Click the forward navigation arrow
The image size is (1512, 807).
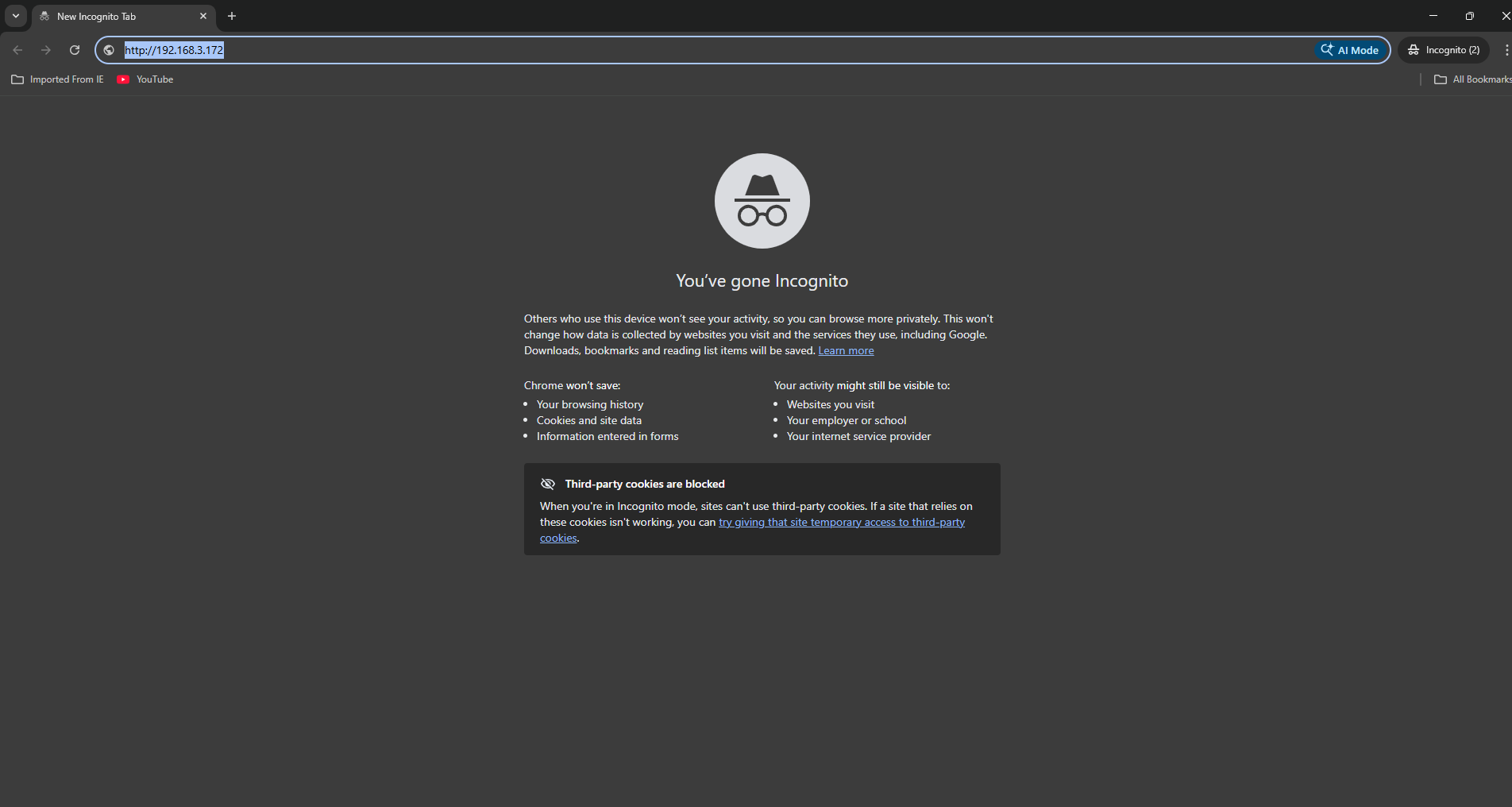coord(46,50)
